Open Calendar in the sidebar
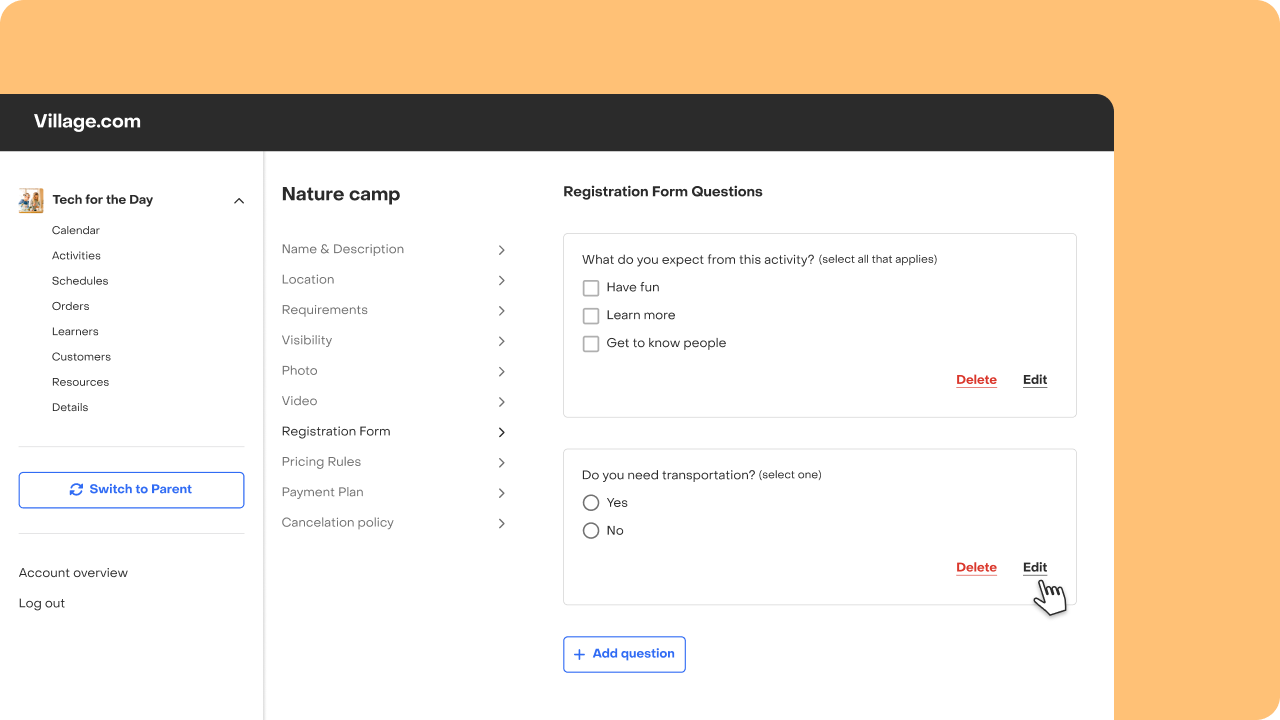Image resolution: width=1280 pixels, height=720 pixels. 76,230
